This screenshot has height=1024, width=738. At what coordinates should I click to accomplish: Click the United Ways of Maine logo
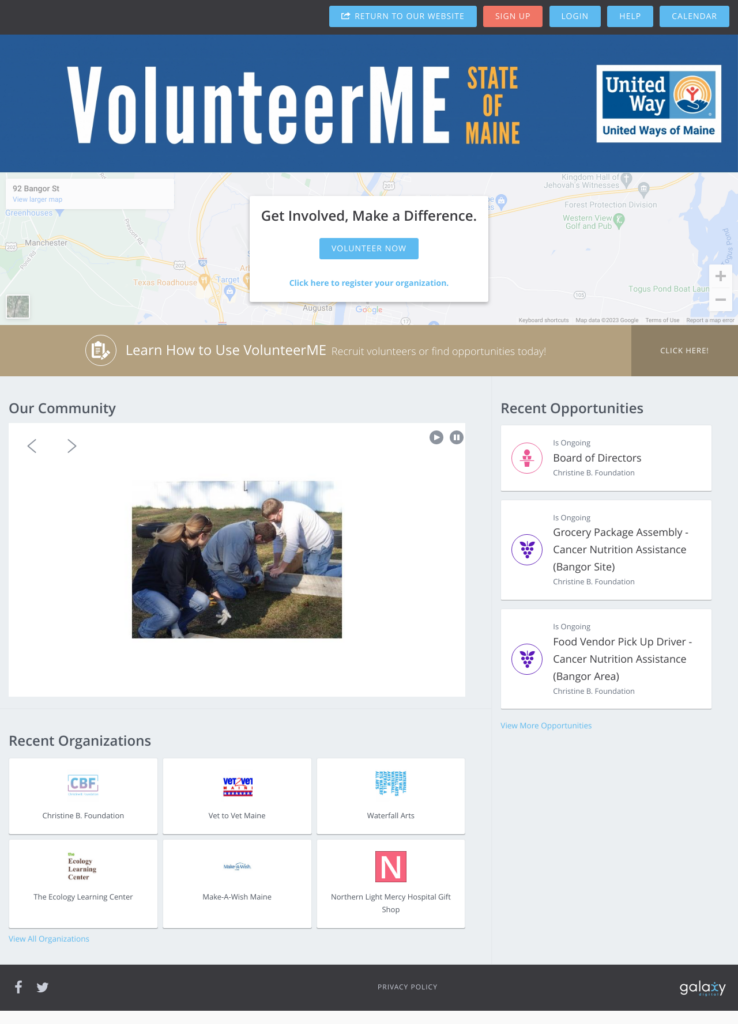(x=658, y=103)
